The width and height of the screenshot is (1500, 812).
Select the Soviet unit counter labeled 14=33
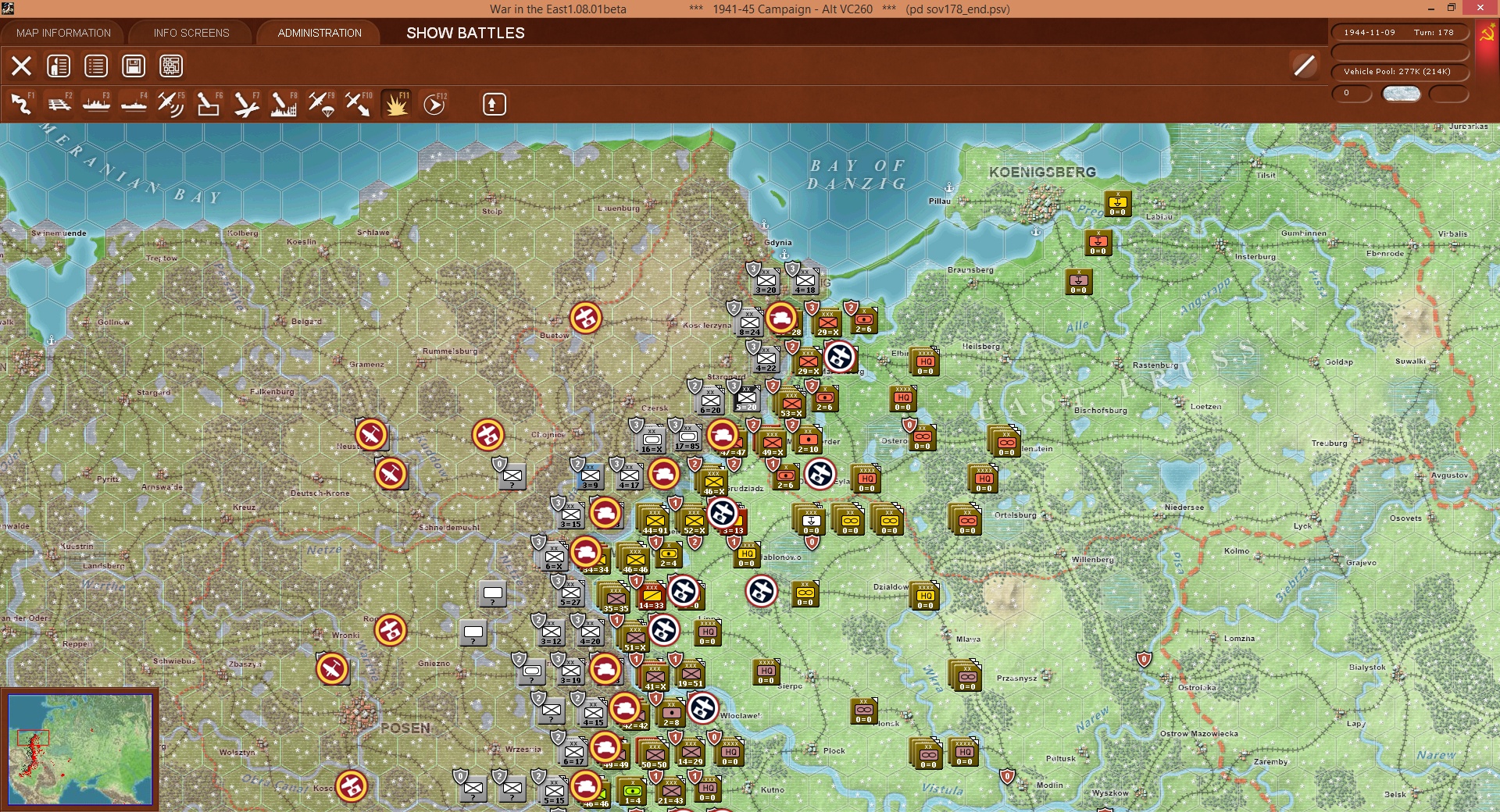[652, 596]
